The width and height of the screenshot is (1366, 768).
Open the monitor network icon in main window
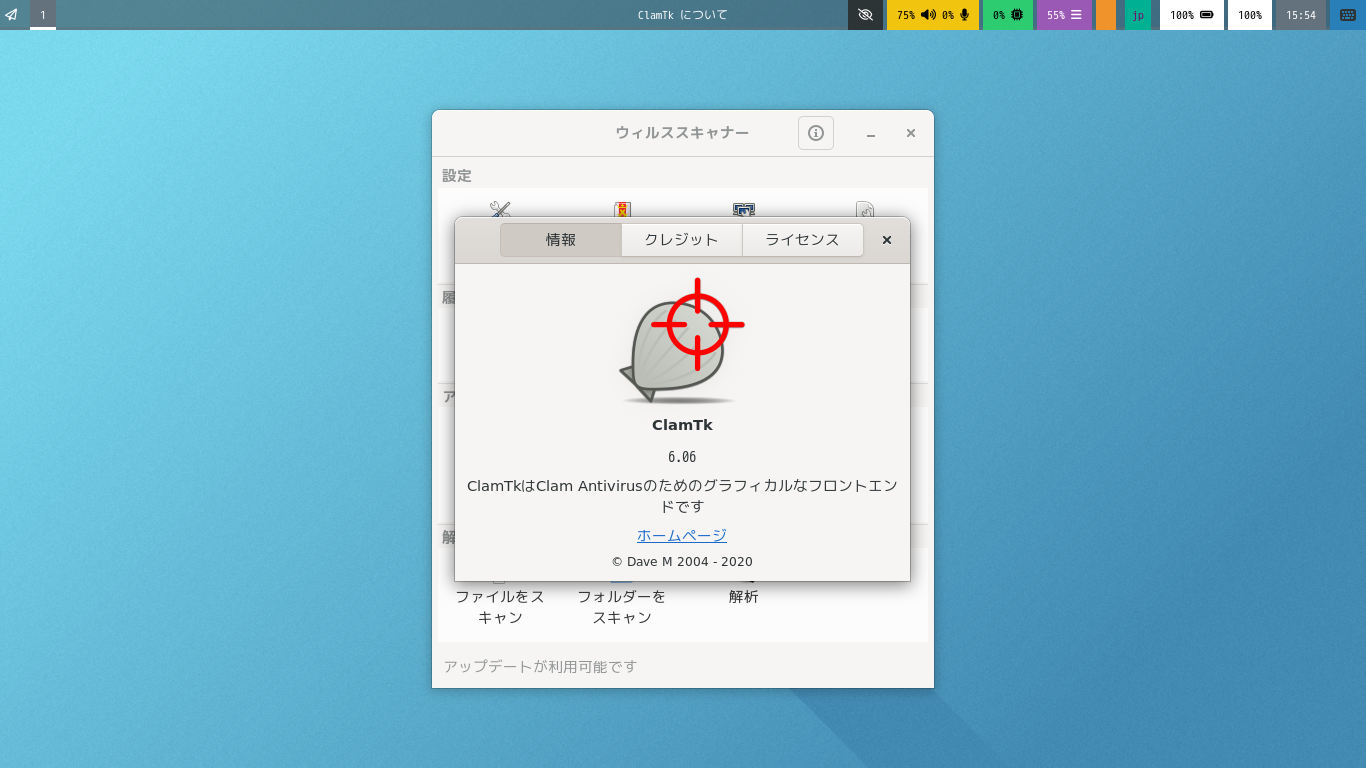tap(743, 209)
